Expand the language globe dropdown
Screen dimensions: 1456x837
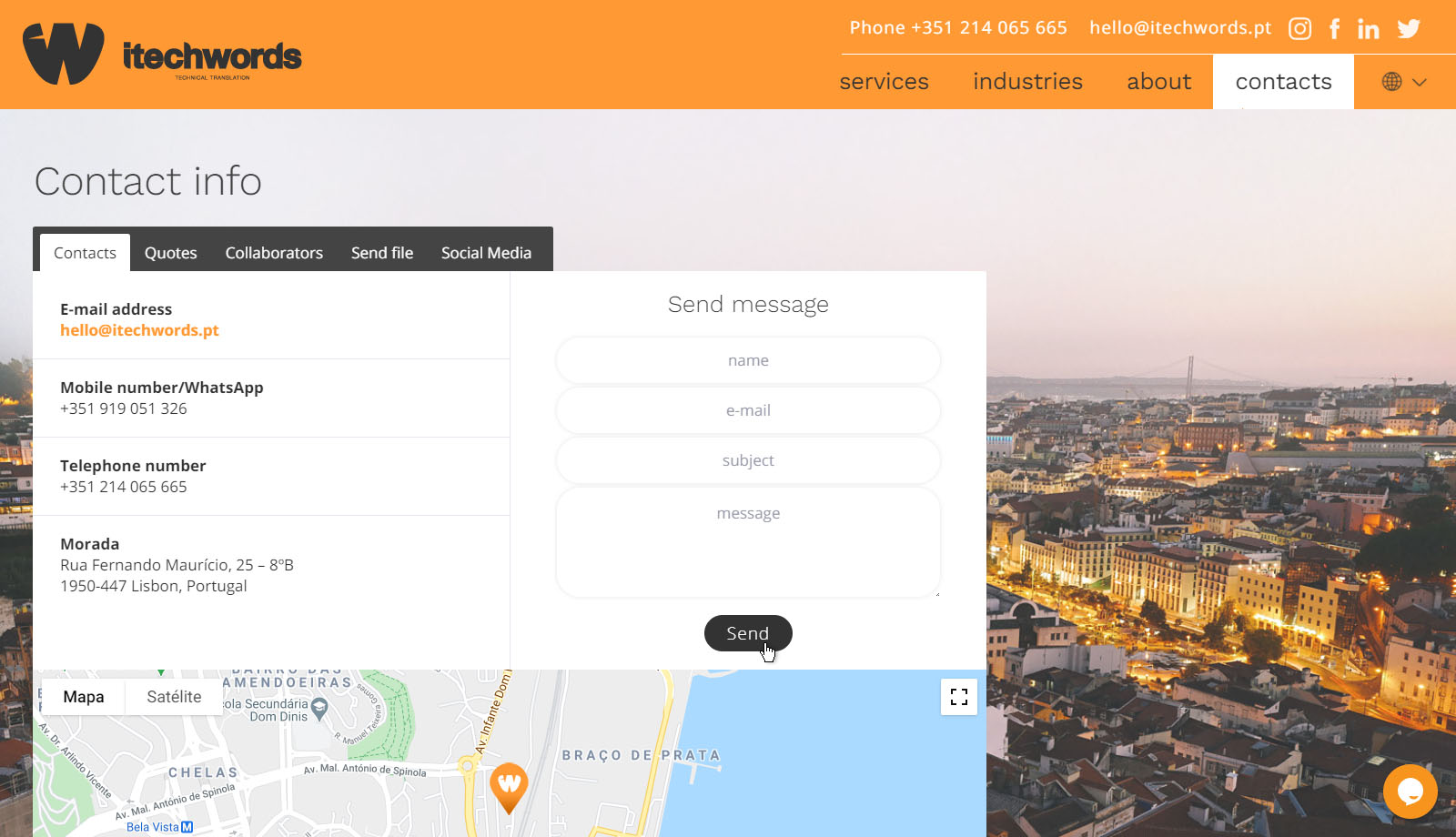(1404, 82)
